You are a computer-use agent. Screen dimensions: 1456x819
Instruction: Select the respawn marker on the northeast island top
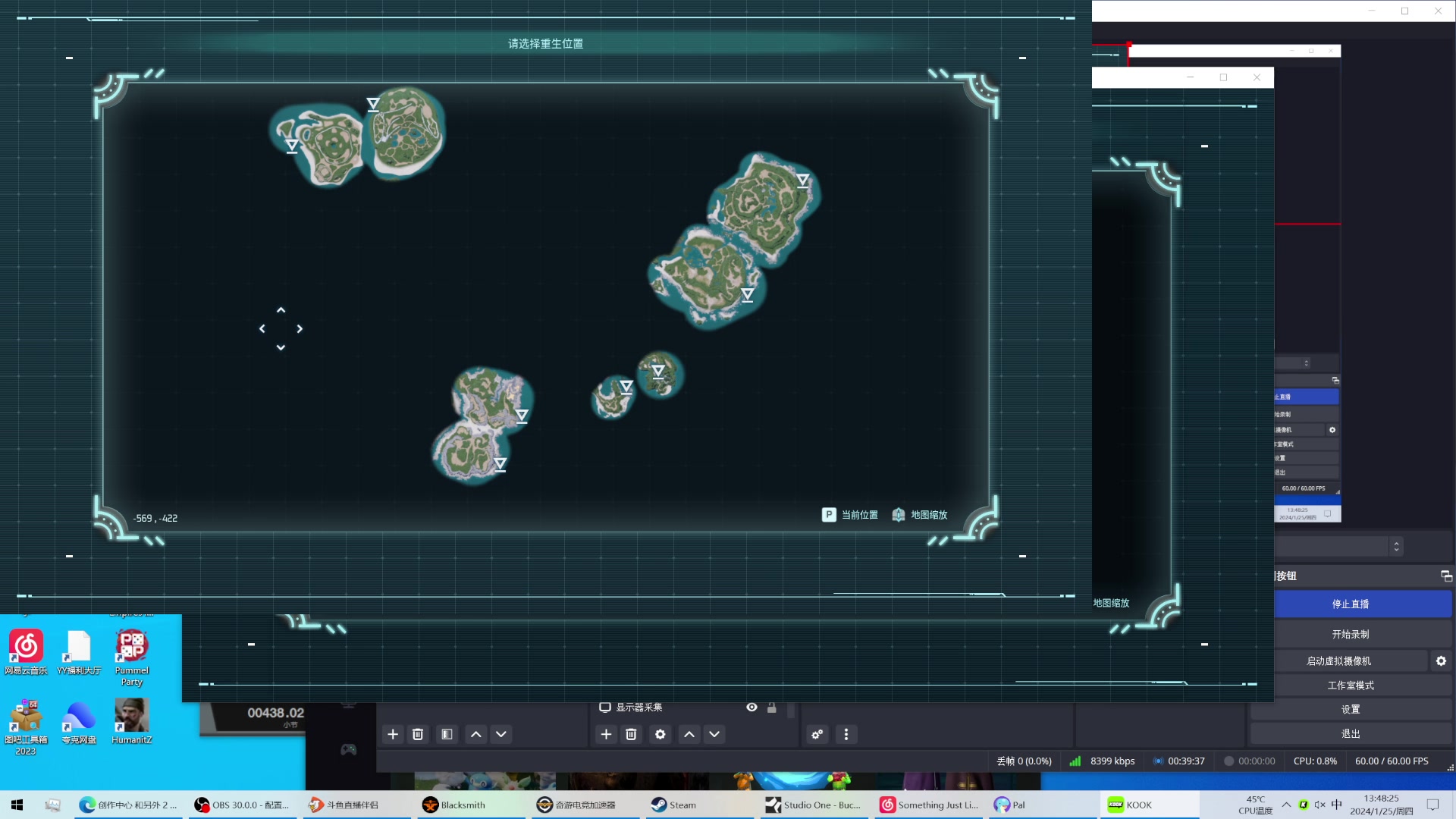coord(803,180)
